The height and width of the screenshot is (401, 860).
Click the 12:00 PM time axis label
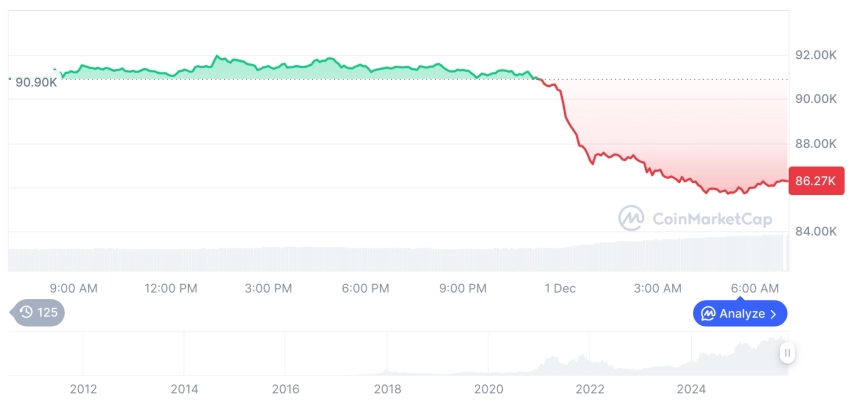[171, 288]
